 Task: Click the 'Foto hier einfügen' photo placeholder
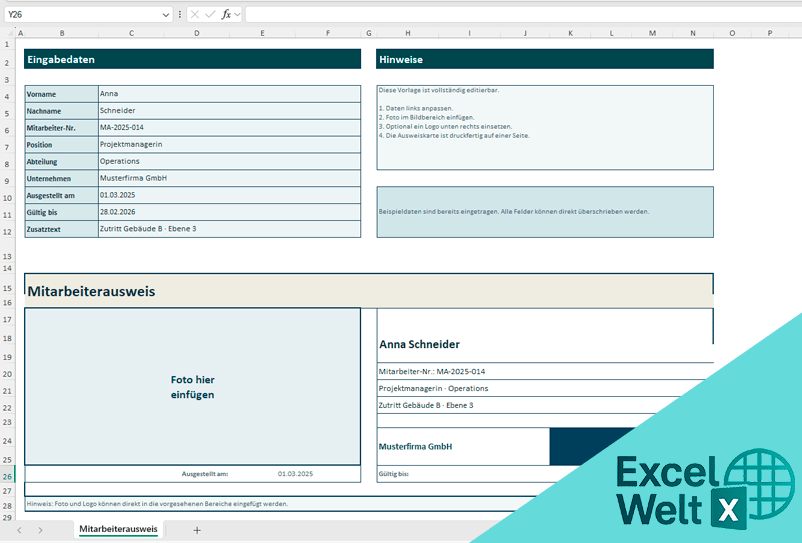click(192, 387)
